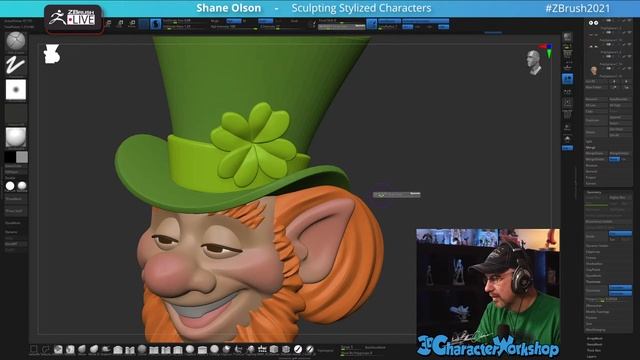This screenshot has height=360, width=640.
Task: Click the small blue button under right shelf
Action: tap(567, 148)
